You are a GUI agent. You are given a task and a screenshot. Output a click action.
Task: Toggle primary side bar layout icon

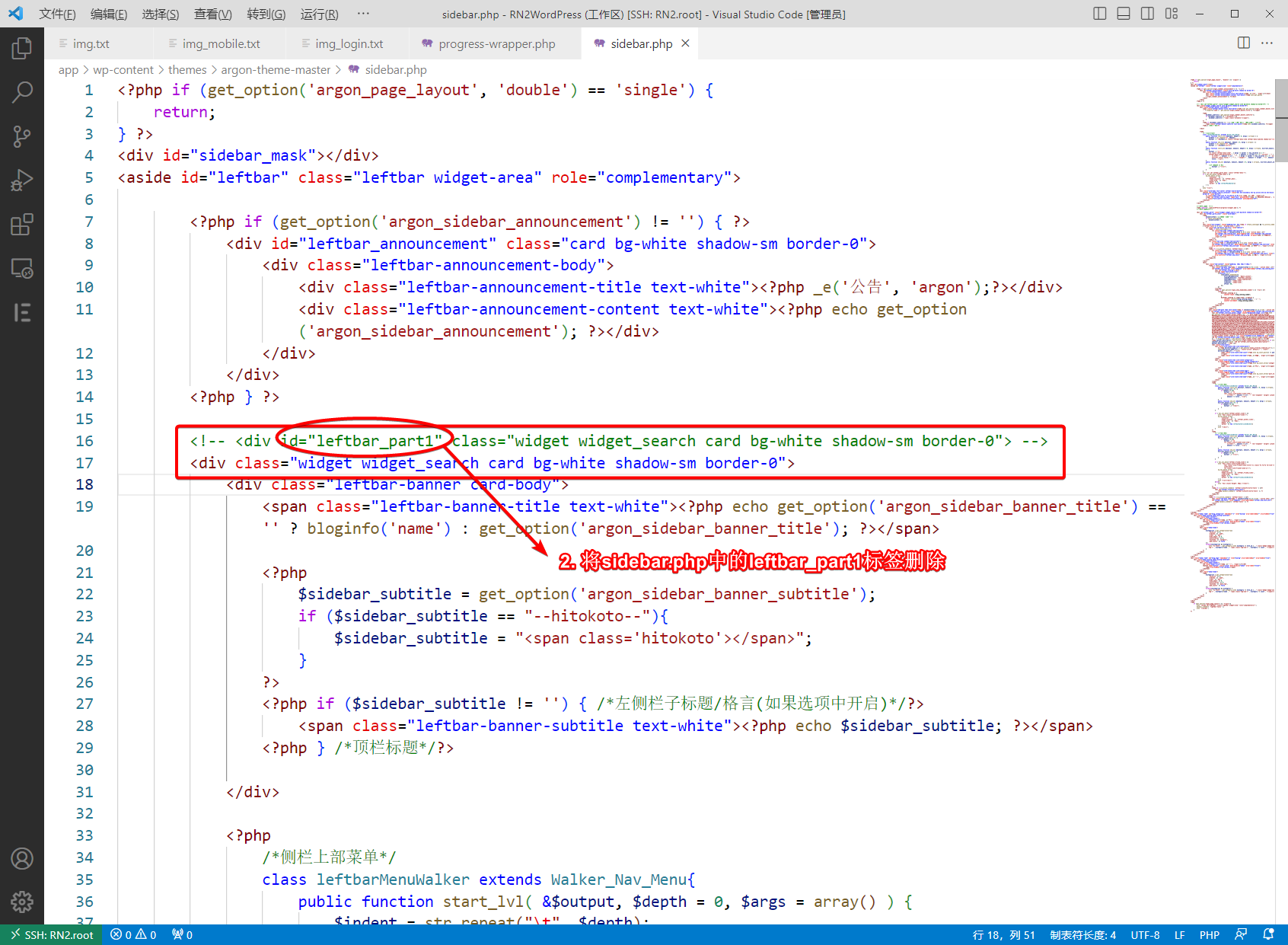coord(1099,14)
